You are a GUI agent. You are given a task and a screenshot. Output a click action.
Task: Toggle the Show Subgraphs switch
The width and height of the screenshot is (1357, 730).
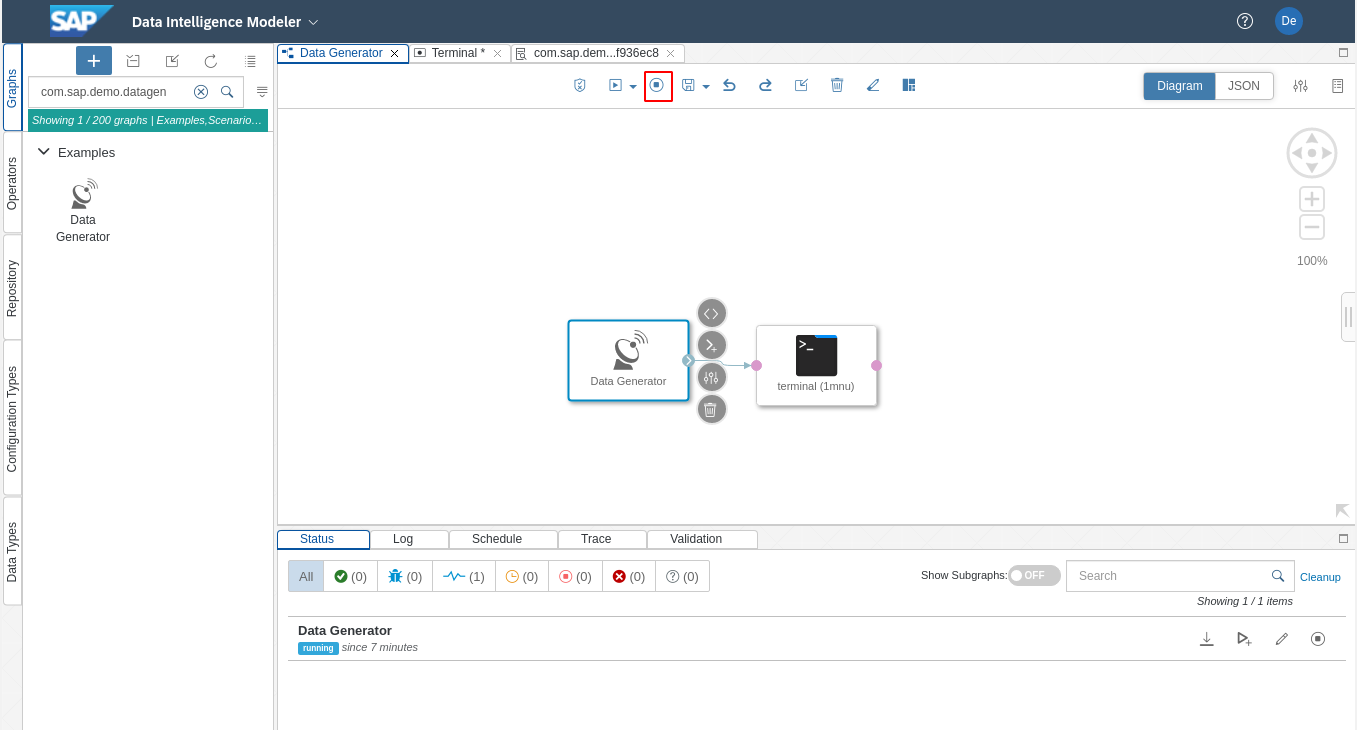(1034, 575)
